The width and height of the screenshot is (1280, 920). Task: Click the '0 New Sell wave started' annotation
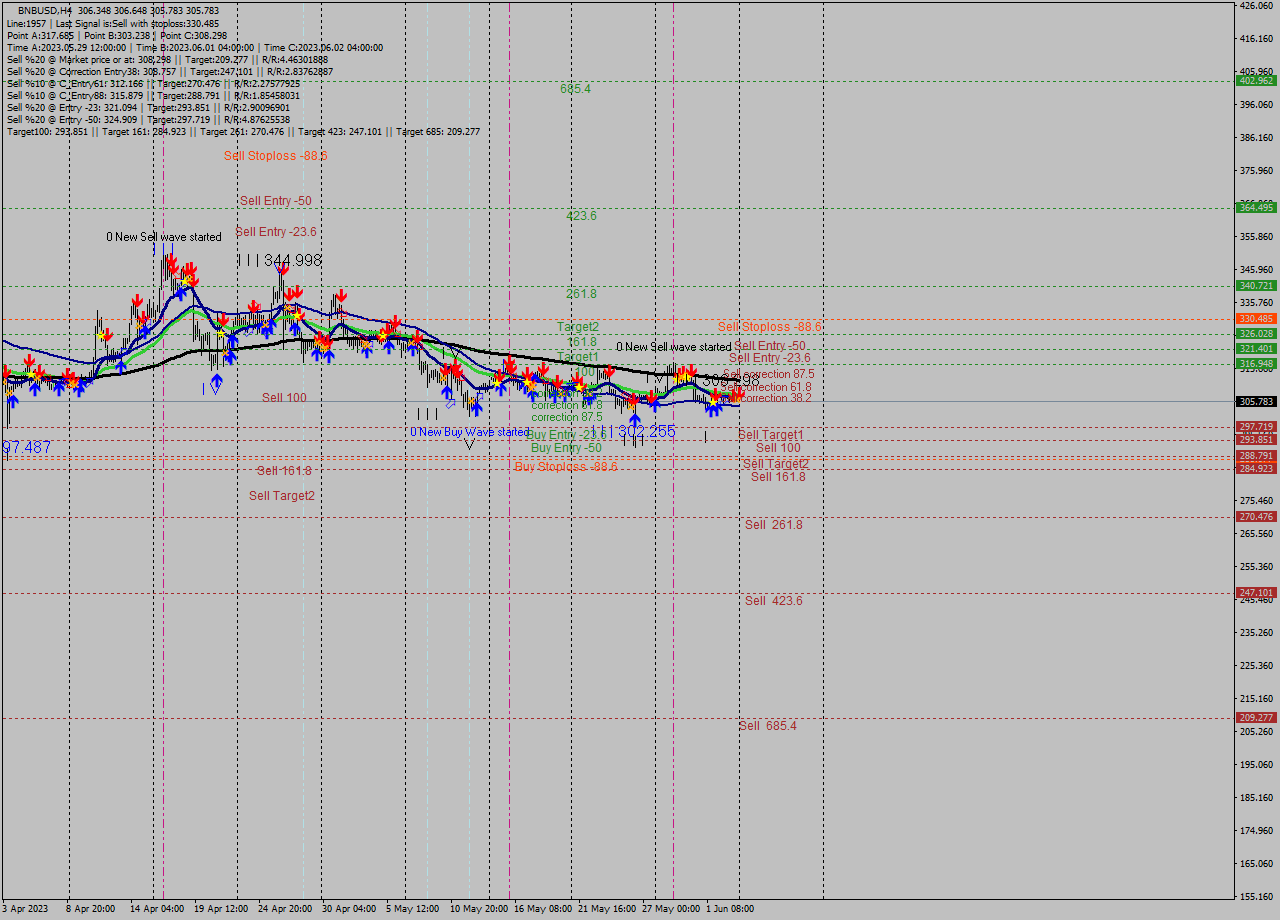163,237
